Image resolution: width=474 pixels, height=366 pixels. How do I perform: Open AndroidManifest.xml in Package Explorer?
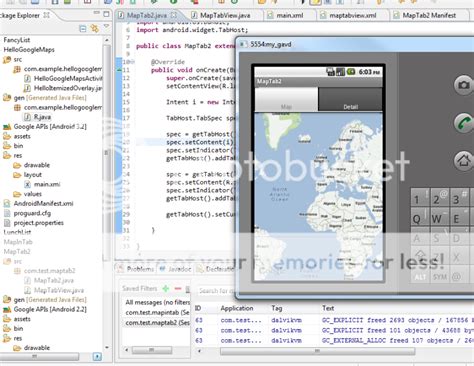pyautogui.click(x=38, y=203)
